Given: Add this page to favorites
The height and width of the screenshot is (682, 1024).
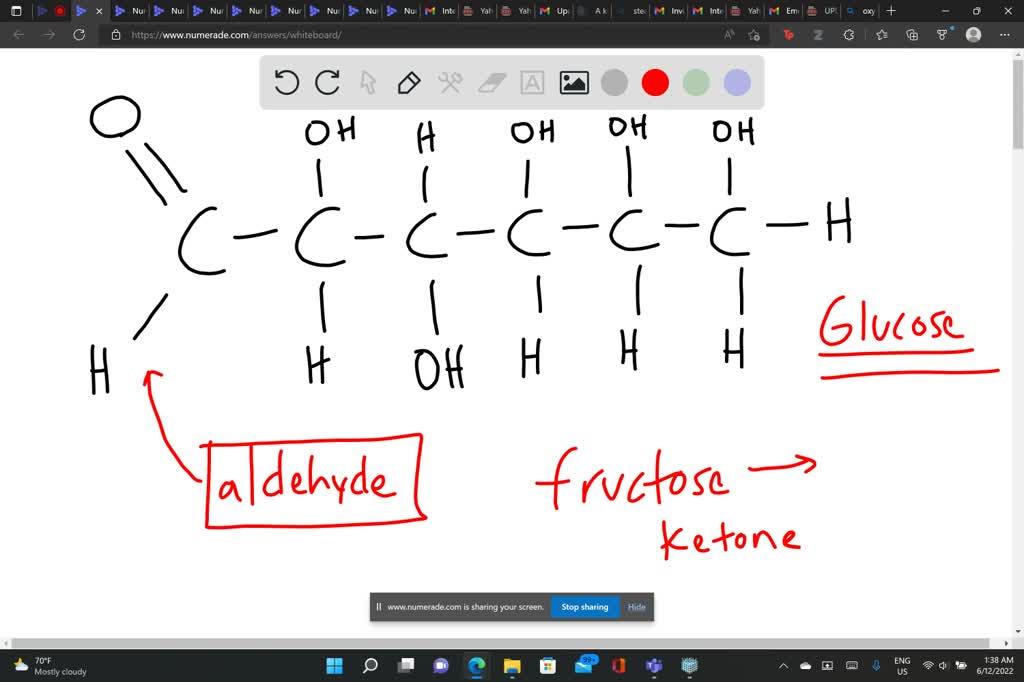Looking at the screenshot, I should pyautogui.click(x=753, y=34).
